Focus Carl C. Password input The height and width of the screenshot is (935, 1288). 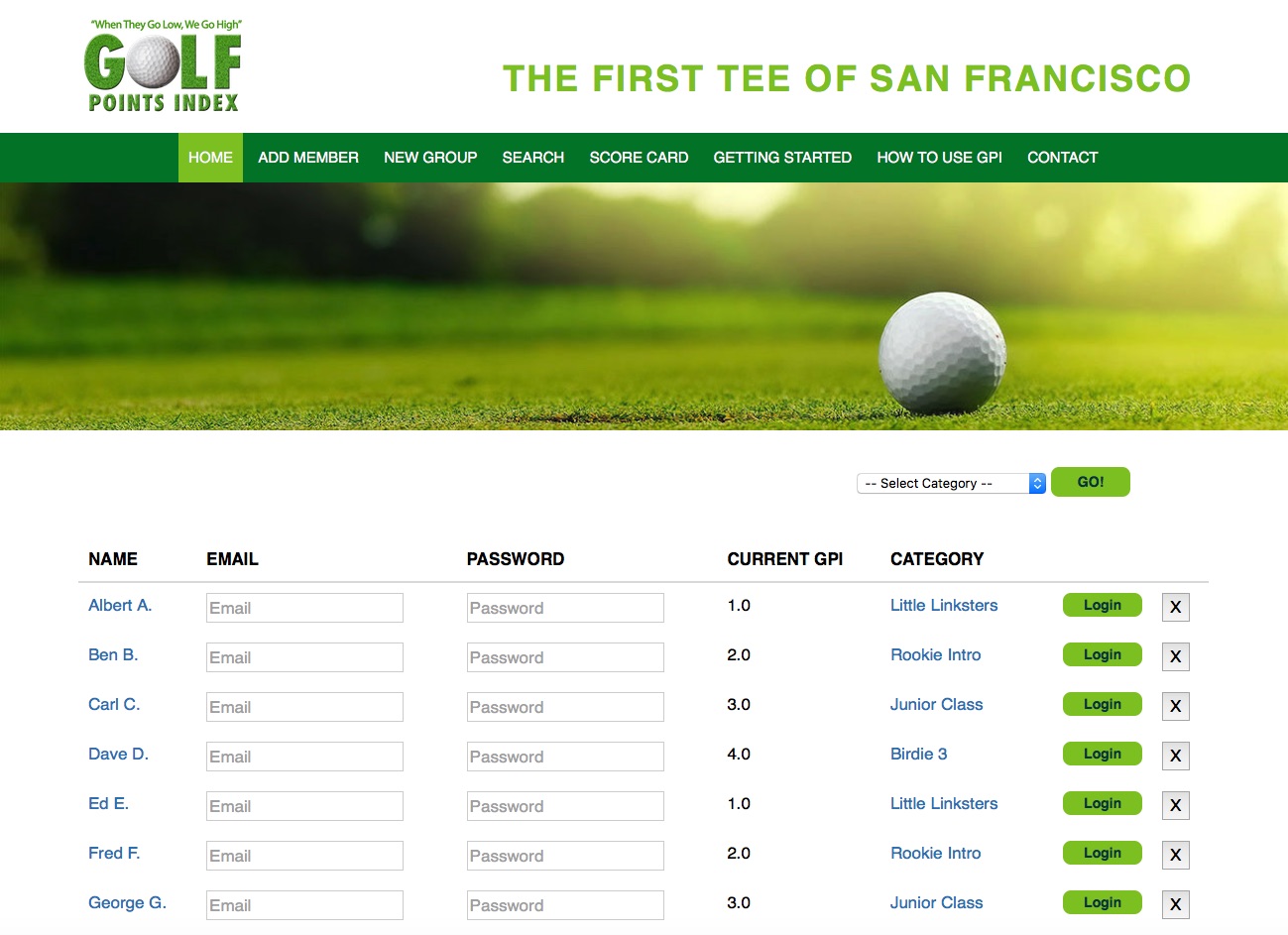click(565, 707)
